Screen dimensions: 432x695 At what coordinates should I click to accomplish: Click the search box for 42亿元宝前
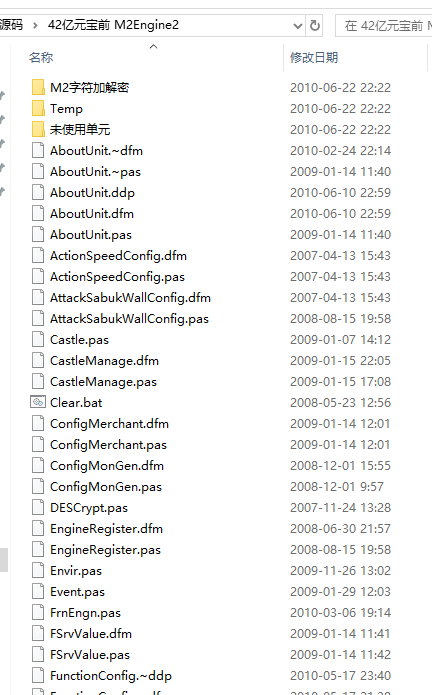[x=384, y=26]
